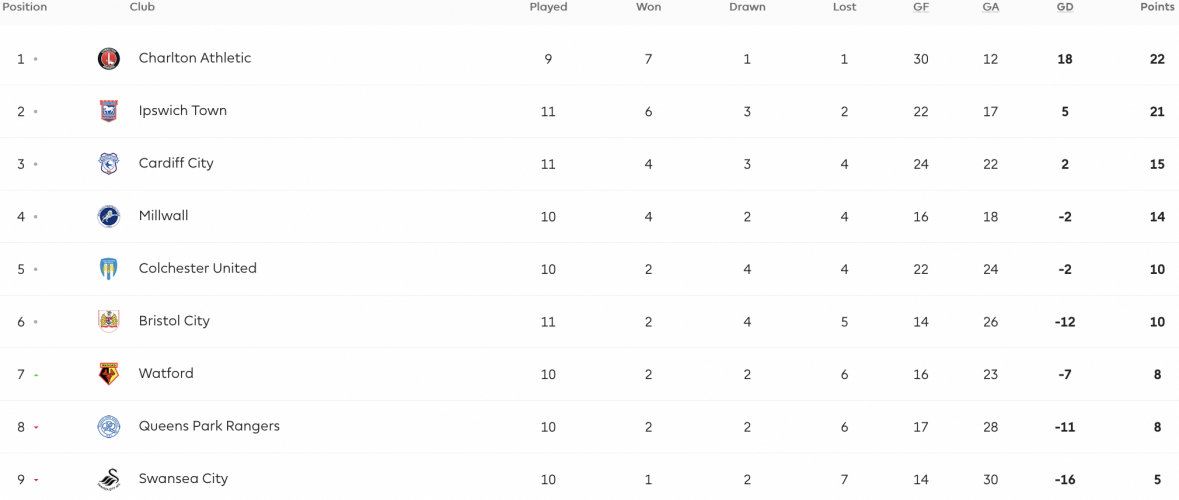Expand Swansea City row via red indicator

36,480
